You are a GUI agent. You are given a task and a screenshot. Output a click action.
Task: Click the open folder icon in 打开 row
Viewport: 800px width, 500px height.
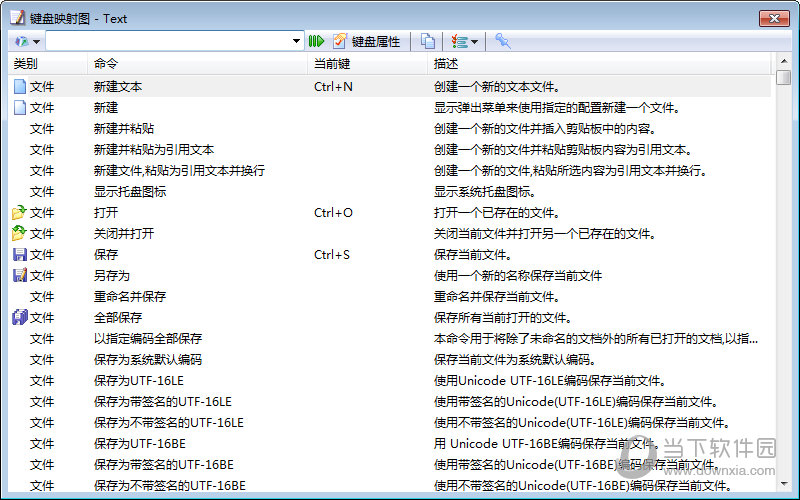click(x=19, y=212)
